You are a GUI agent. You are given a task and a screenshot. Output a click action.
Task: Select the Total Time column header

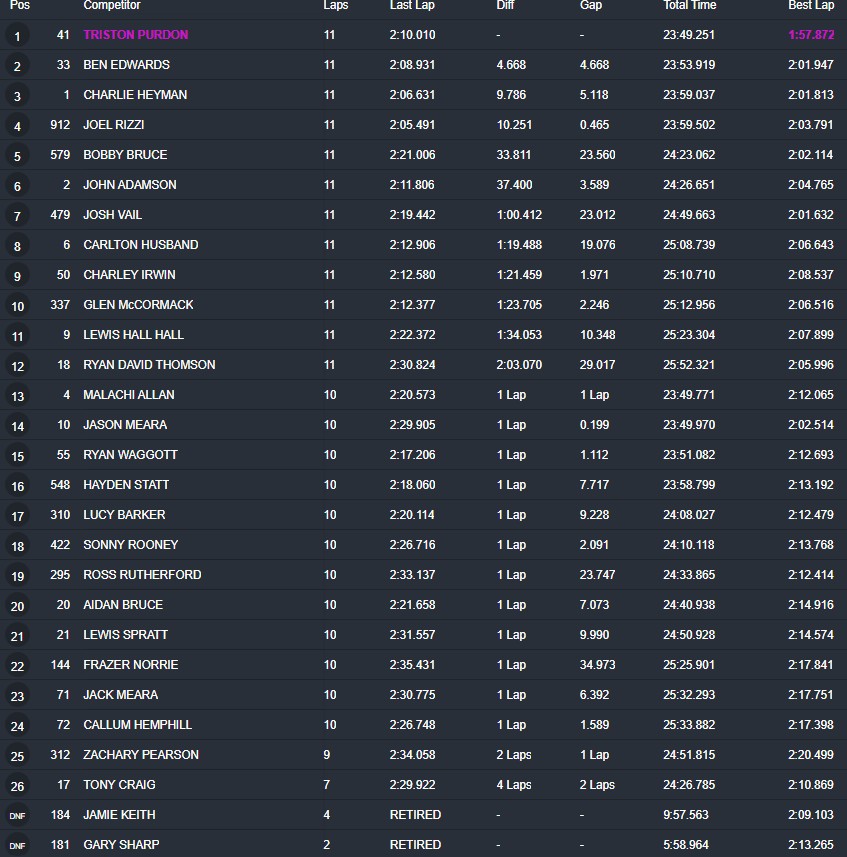[x=691, y=6]
